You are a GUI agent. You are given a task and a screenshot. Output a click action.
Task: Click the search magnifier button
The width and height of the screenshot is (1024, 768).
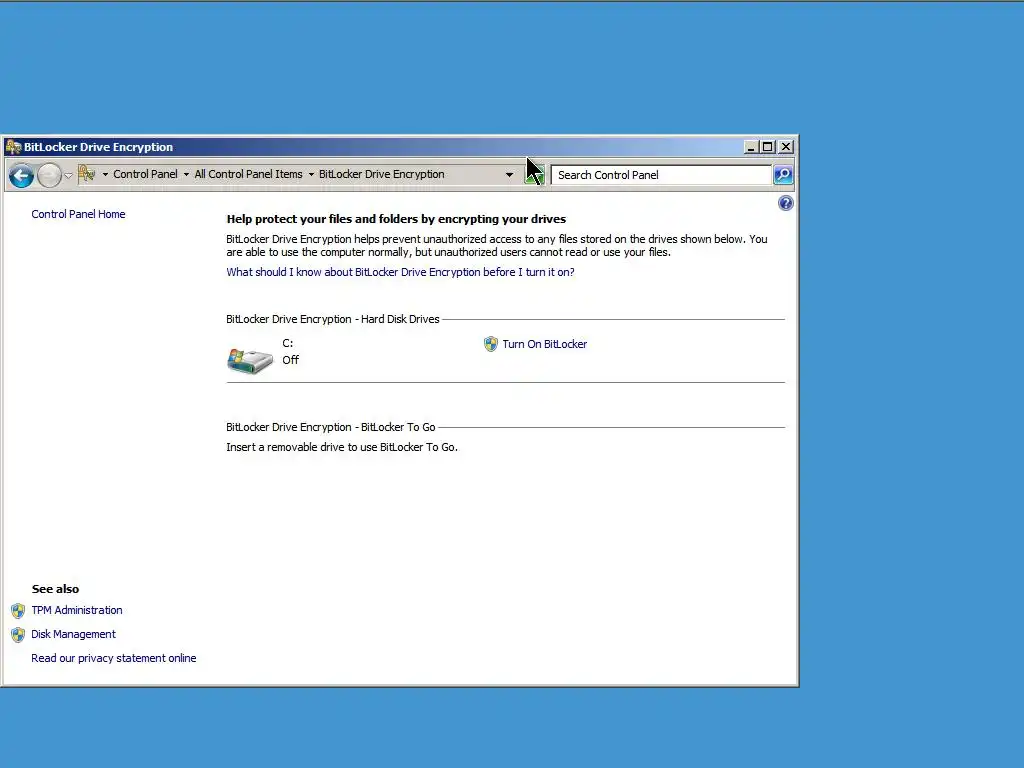coord(783,174)
